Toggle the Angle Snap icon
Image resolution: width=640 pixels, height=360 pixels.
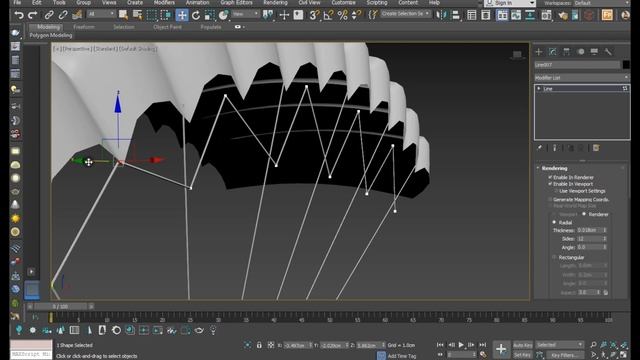328,16
